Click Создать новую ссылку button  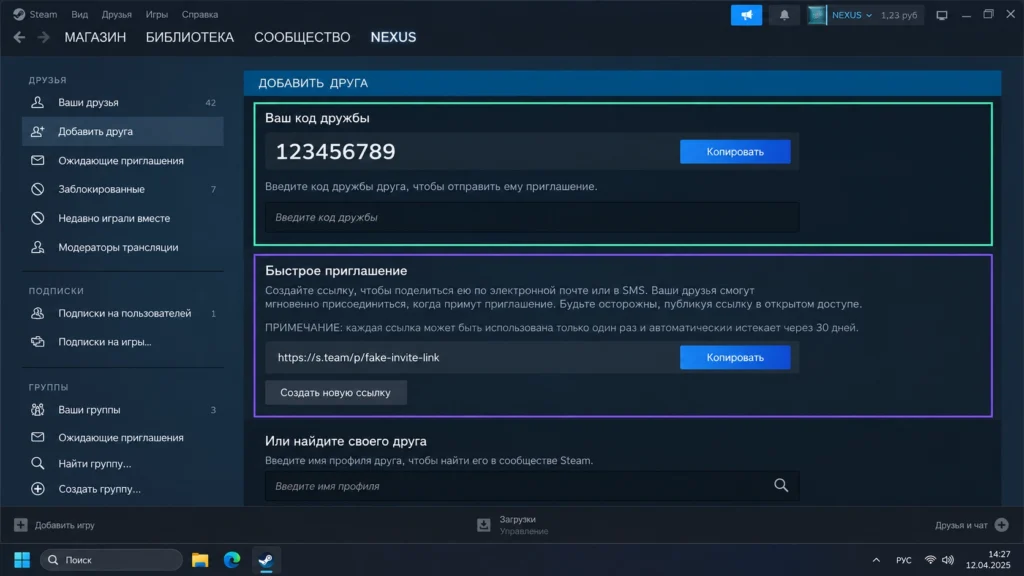click(336, 392)
